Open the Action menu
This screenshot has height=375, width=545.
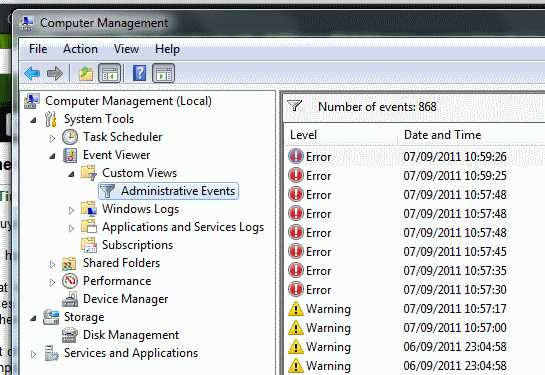pos(80,49)
